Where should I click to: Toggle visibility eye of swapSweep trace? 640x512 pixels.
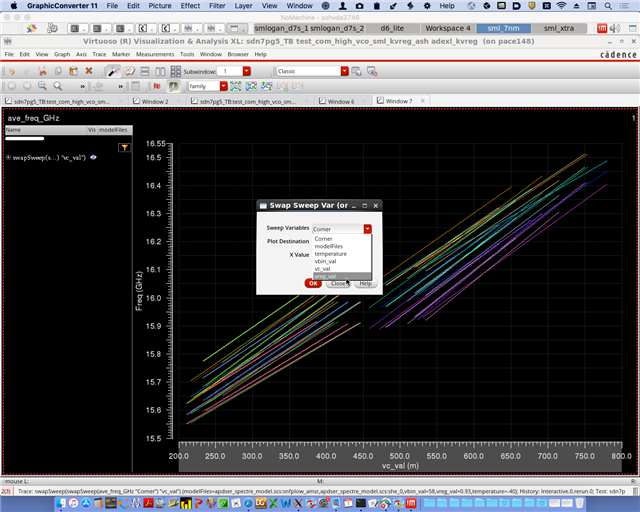pos(93,158)
